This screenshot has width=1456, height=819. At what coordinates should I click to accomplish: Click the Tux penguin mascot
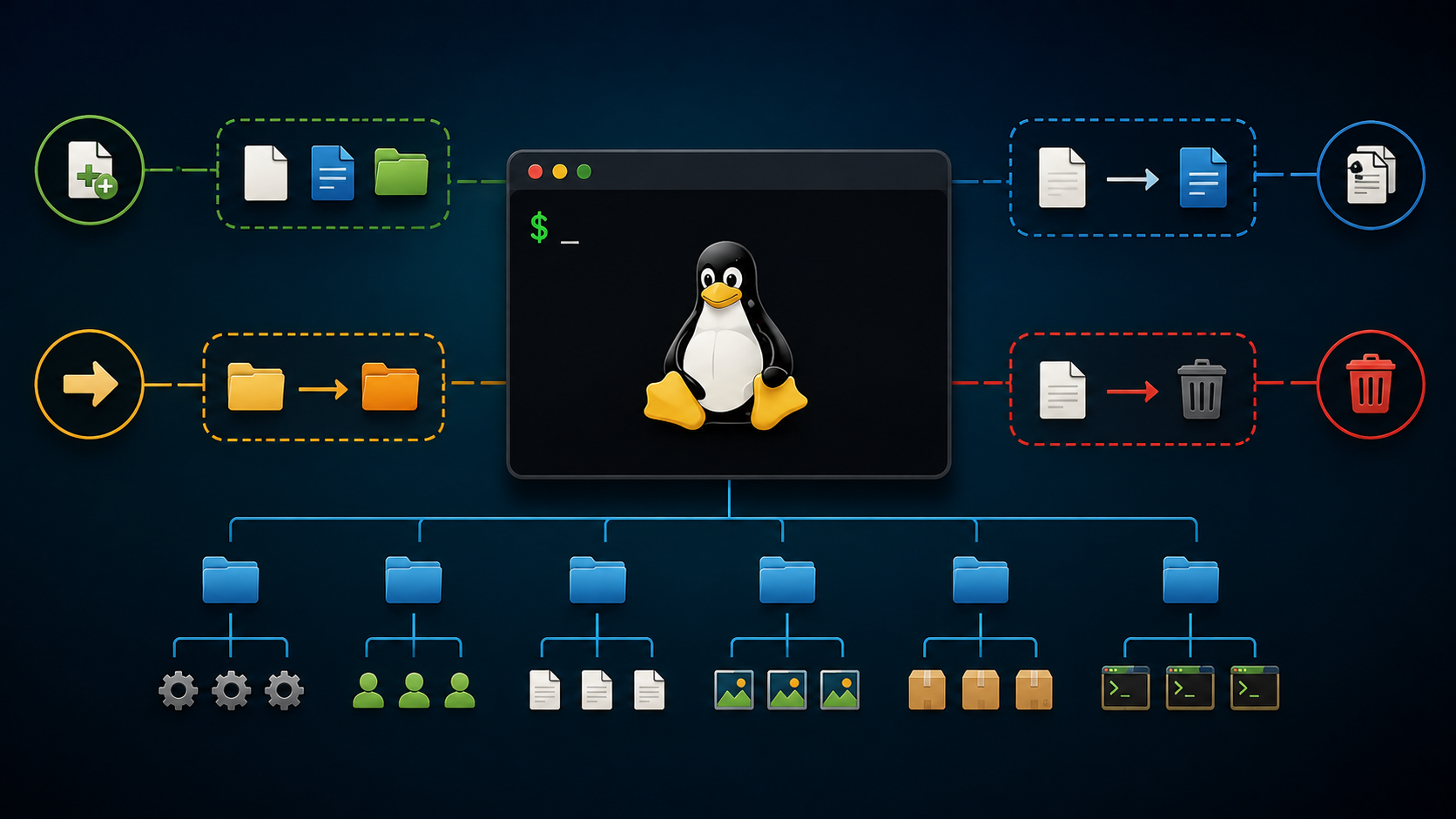pos(725,335)
